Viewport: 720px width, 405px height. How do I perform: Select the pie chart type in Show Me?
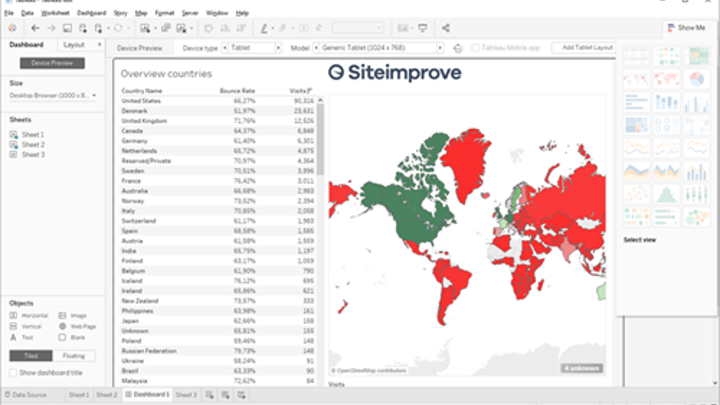[697, 77]
